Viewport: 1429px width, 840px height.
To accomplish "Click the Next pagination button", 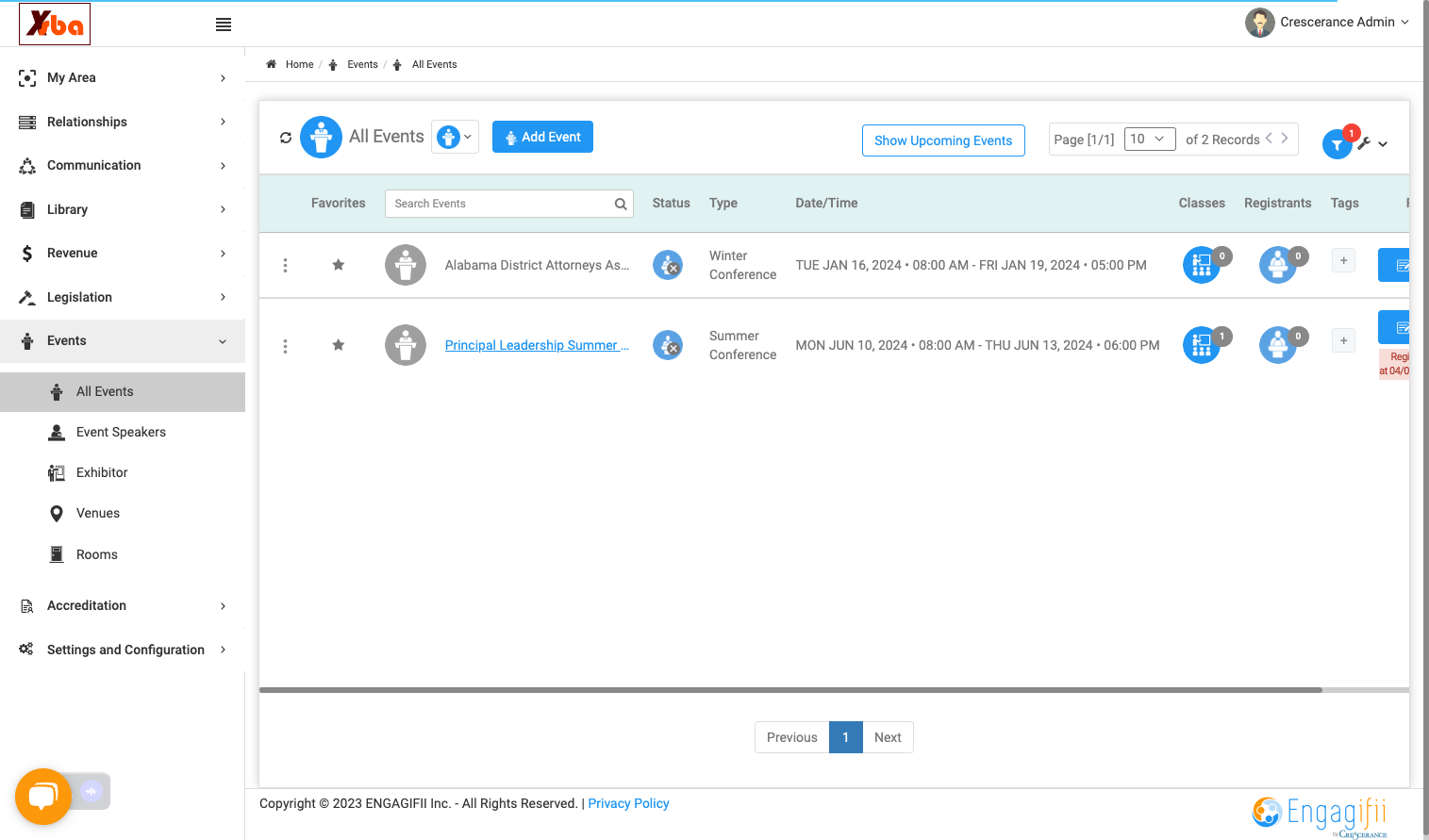I will (x=888, y=737).
